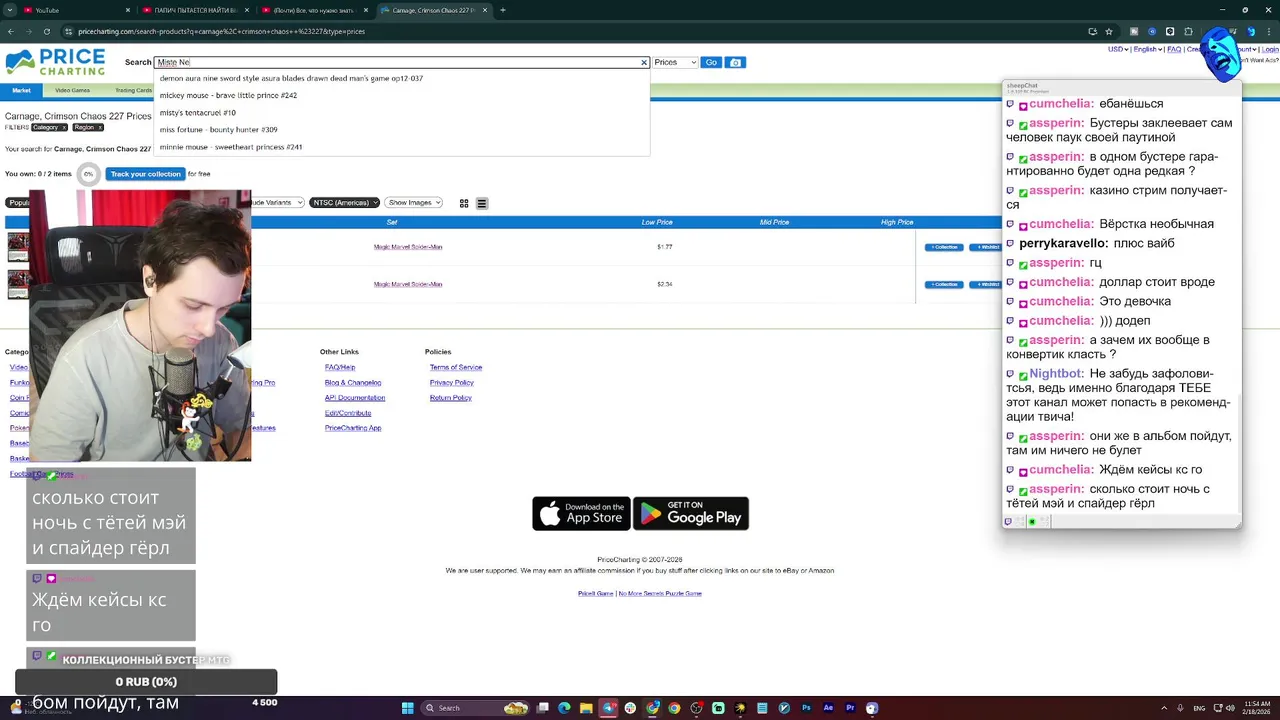Click the Task View taskbar icon
1280x720 pixels.
click(x=542, y=708)
